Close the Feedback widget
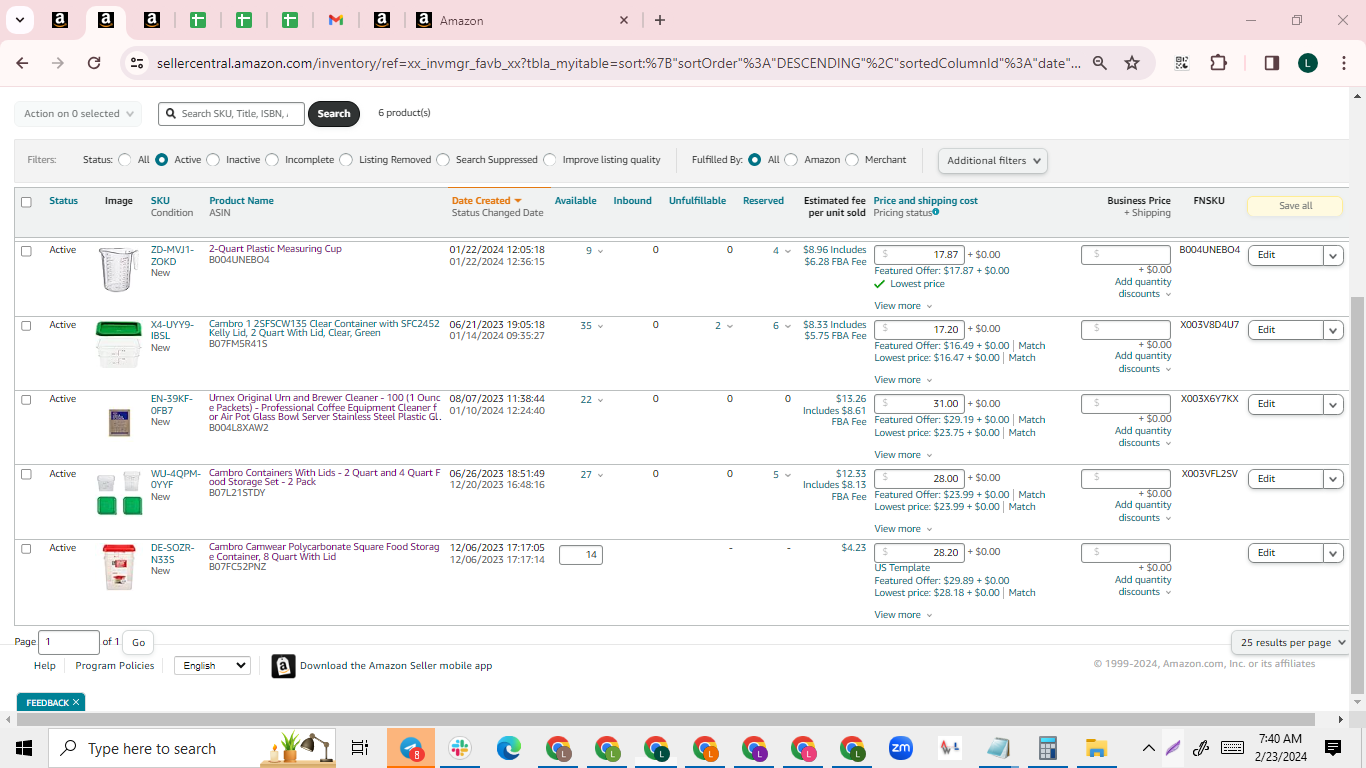 tap(76, 703)
